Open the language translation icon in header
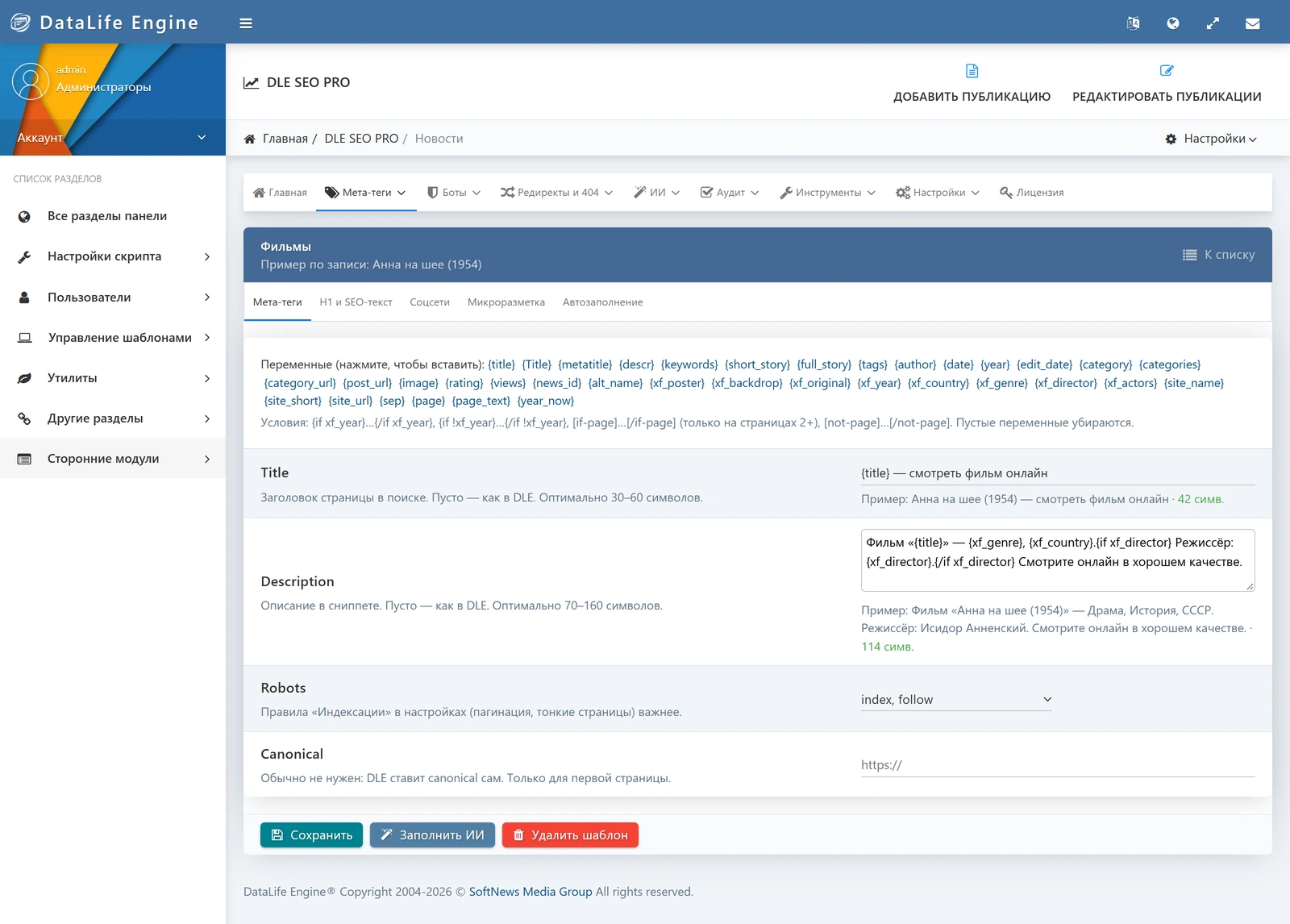 point(1133,23)
